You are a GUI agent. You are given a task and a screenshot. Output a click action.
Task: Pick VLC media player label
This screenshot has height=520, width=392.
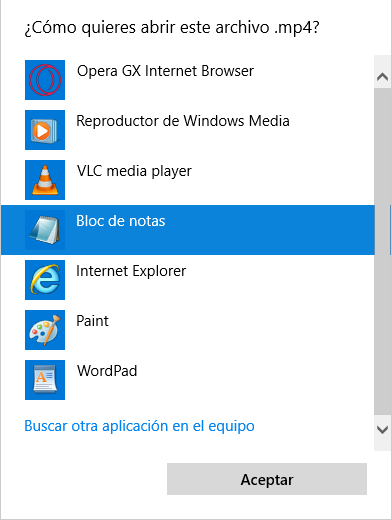click(134, 171)
